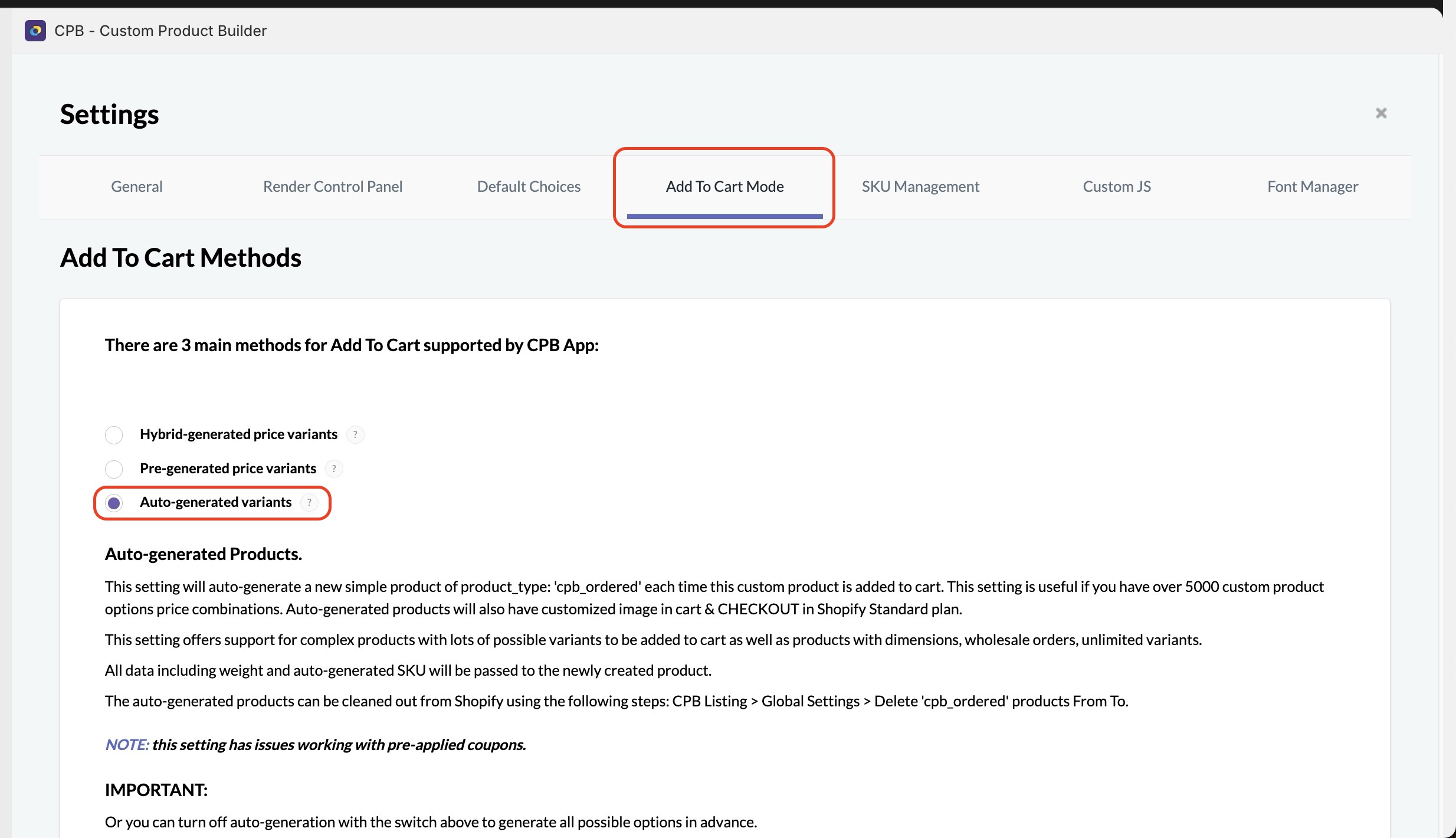Switch to the General tab
Image resolution: width=1456 pixels, height=838 pixels.
[x=137, y=187]
